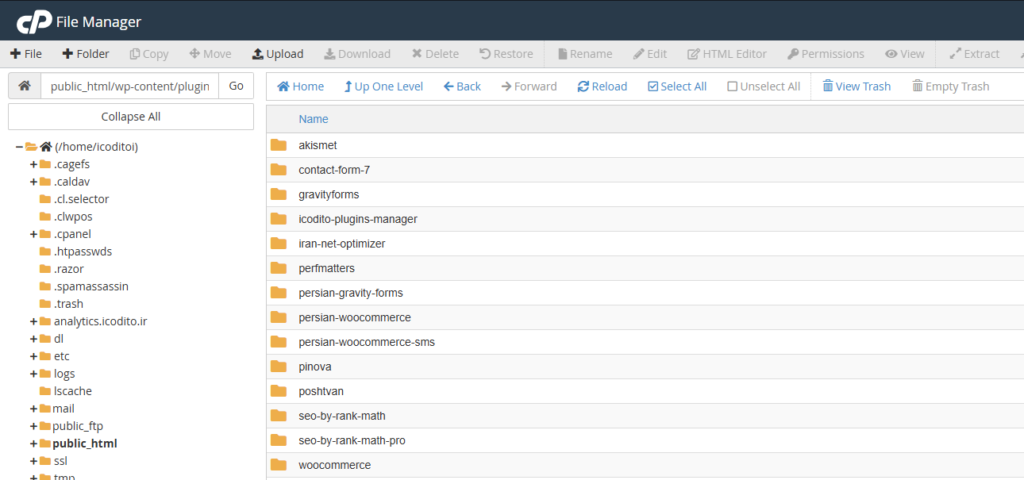
Task: Click the pinova folder icon
Action: [279, 367]
